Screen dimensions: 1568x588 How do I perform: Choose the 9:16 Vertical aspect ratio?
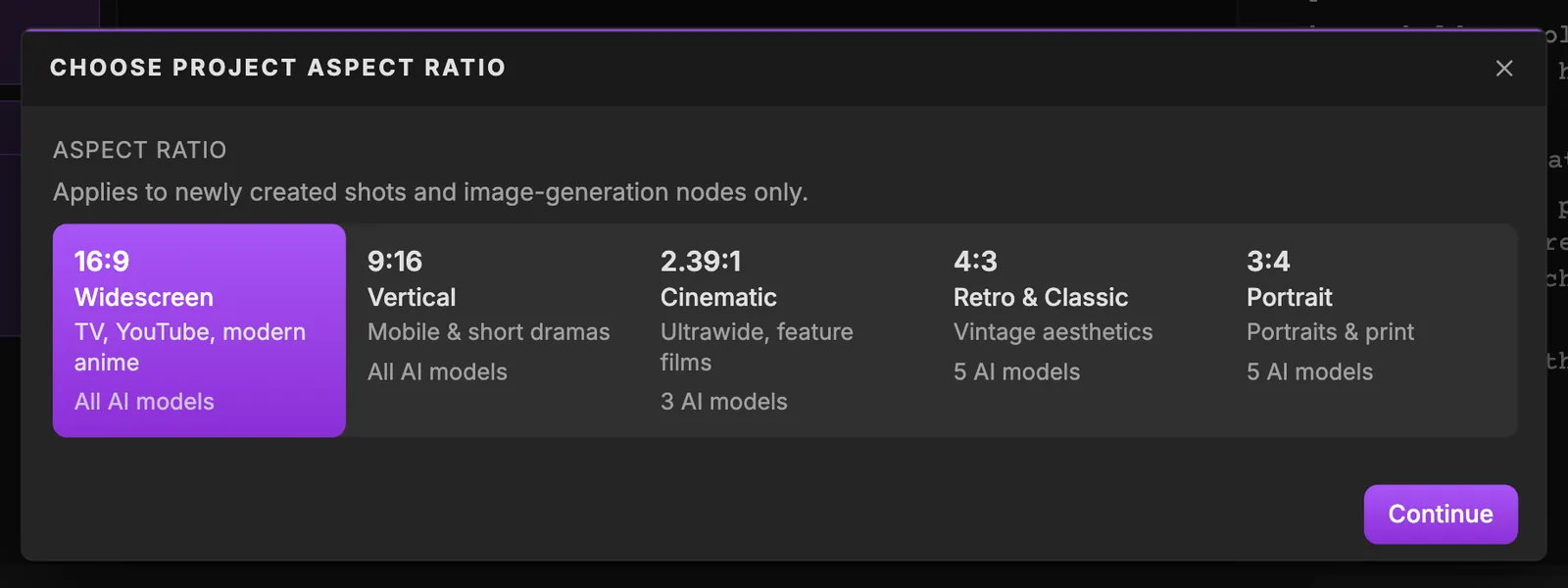point(492,330)
